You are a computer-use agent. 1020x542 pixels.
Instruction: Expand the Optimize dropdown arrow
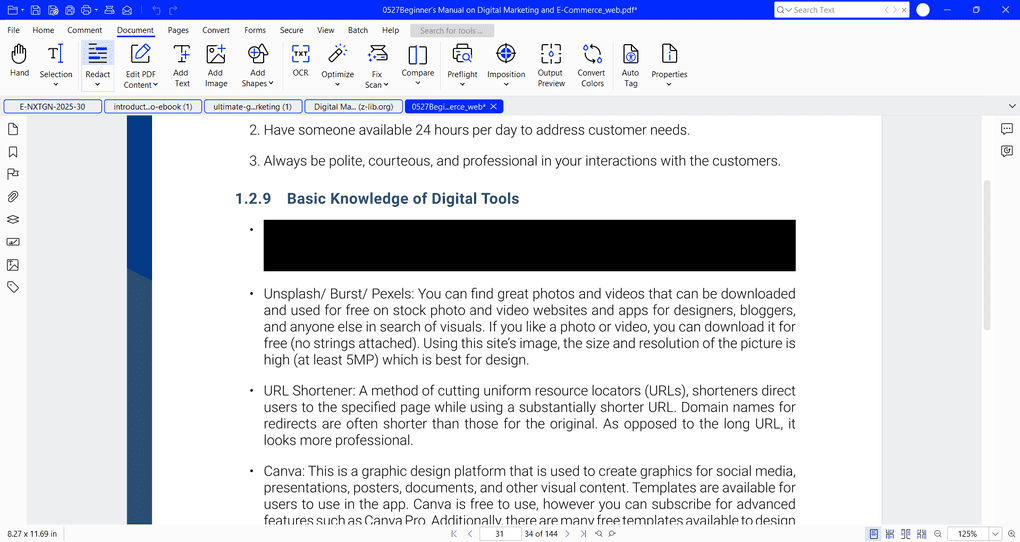338,85
